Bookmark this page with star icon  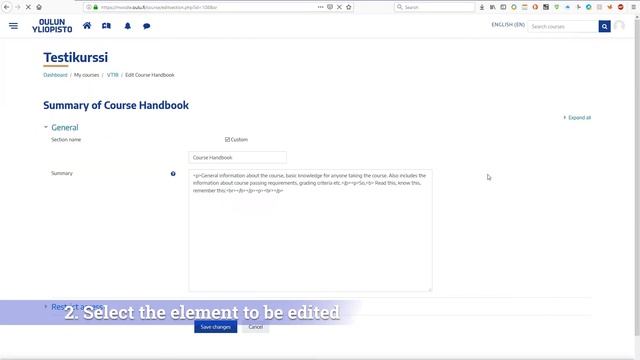349,7
